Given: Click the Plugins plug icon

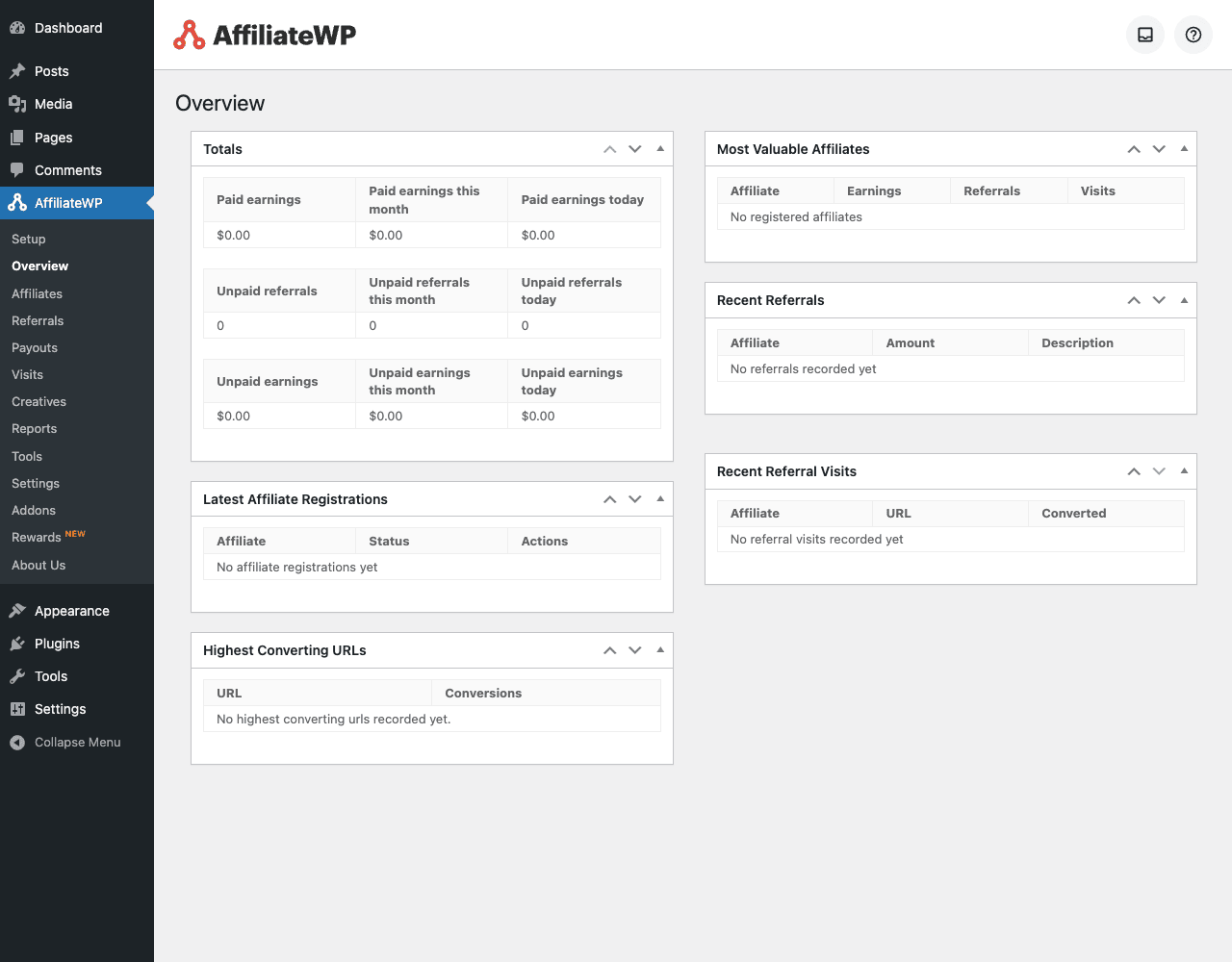Looking at the screenshot, I should (17, 644).
